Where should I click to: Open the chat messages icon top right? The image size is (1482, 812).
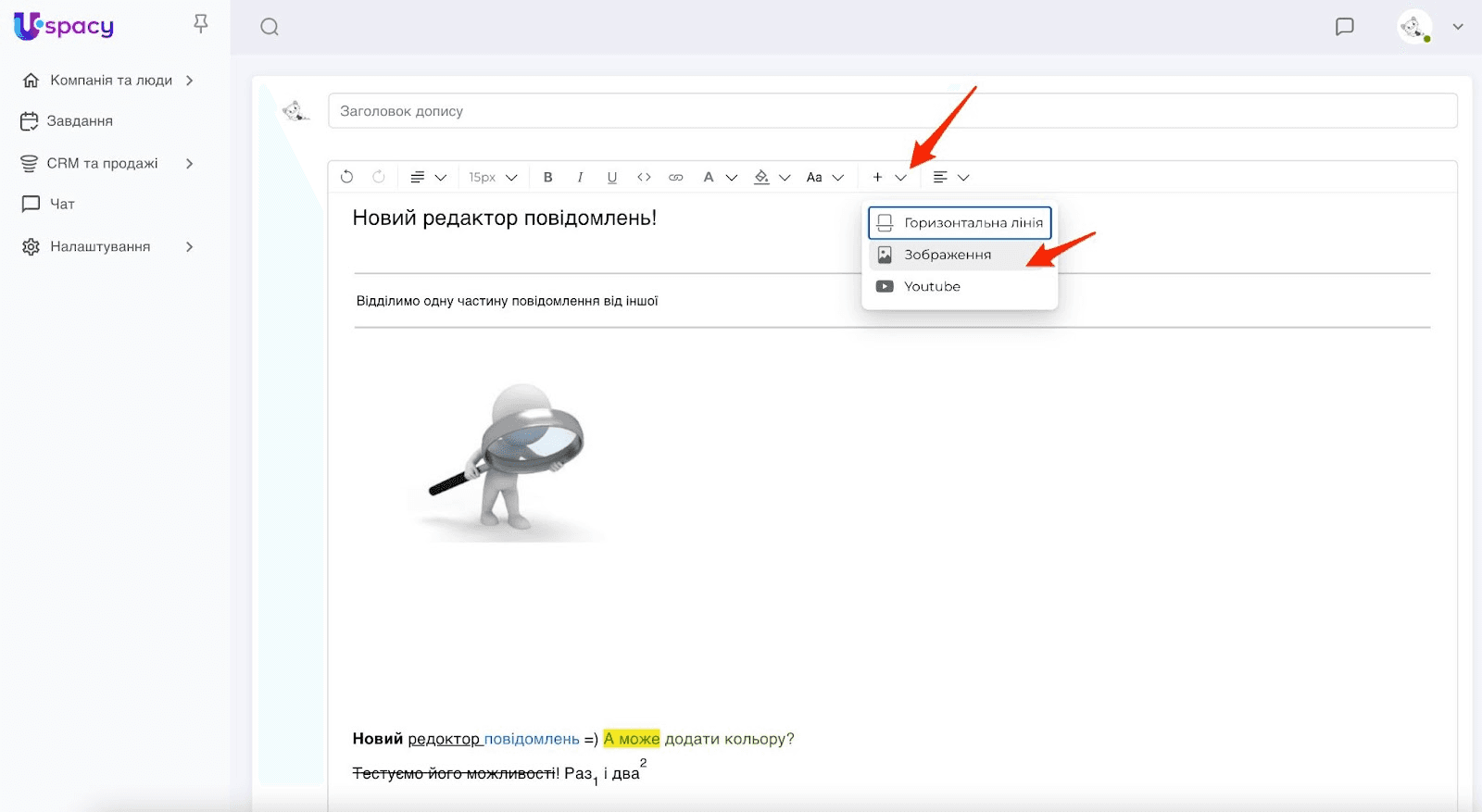tap(1344, 27)
